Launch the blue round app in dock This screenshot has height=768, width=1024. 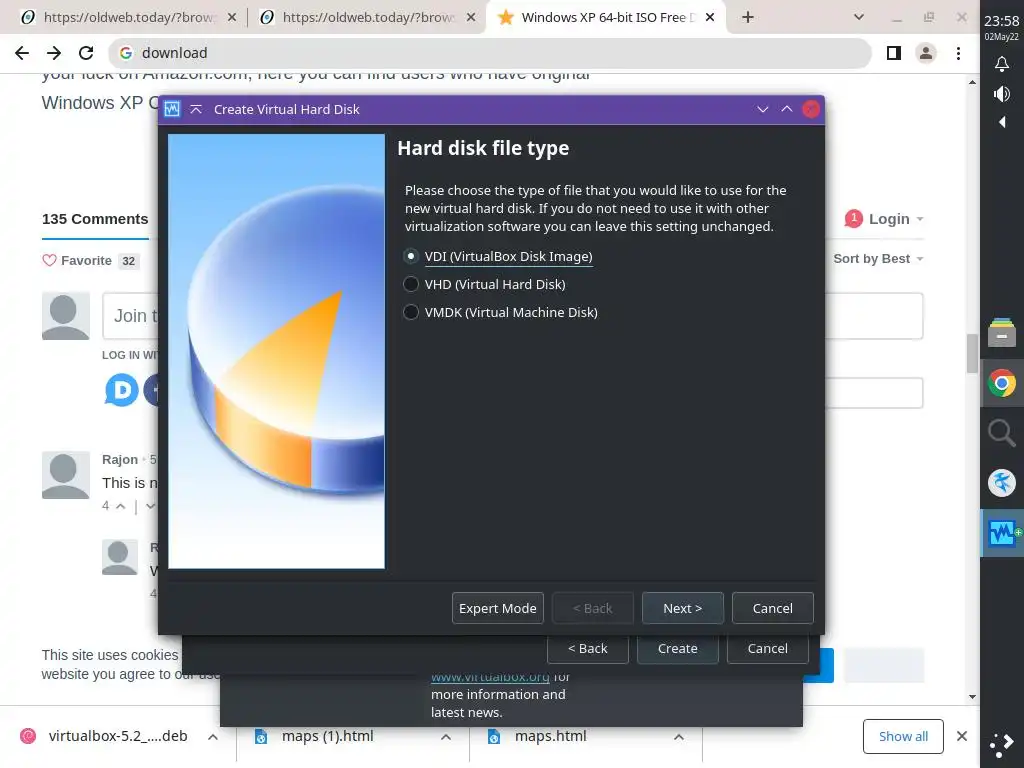[1002, 483]
